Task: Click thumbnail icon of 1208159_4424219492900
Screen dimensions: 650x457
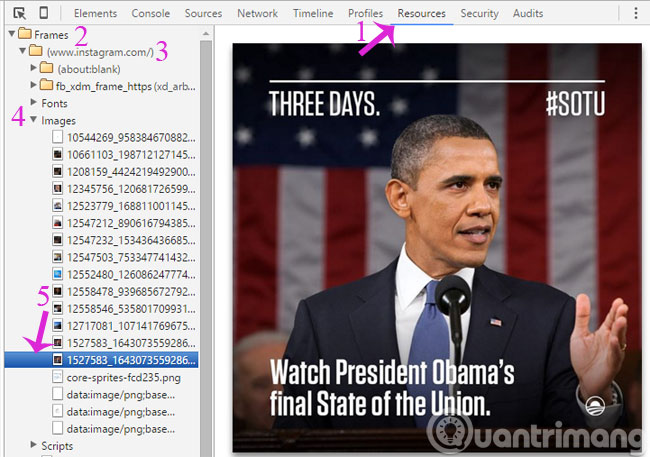Action: click(x=58, y=171)
